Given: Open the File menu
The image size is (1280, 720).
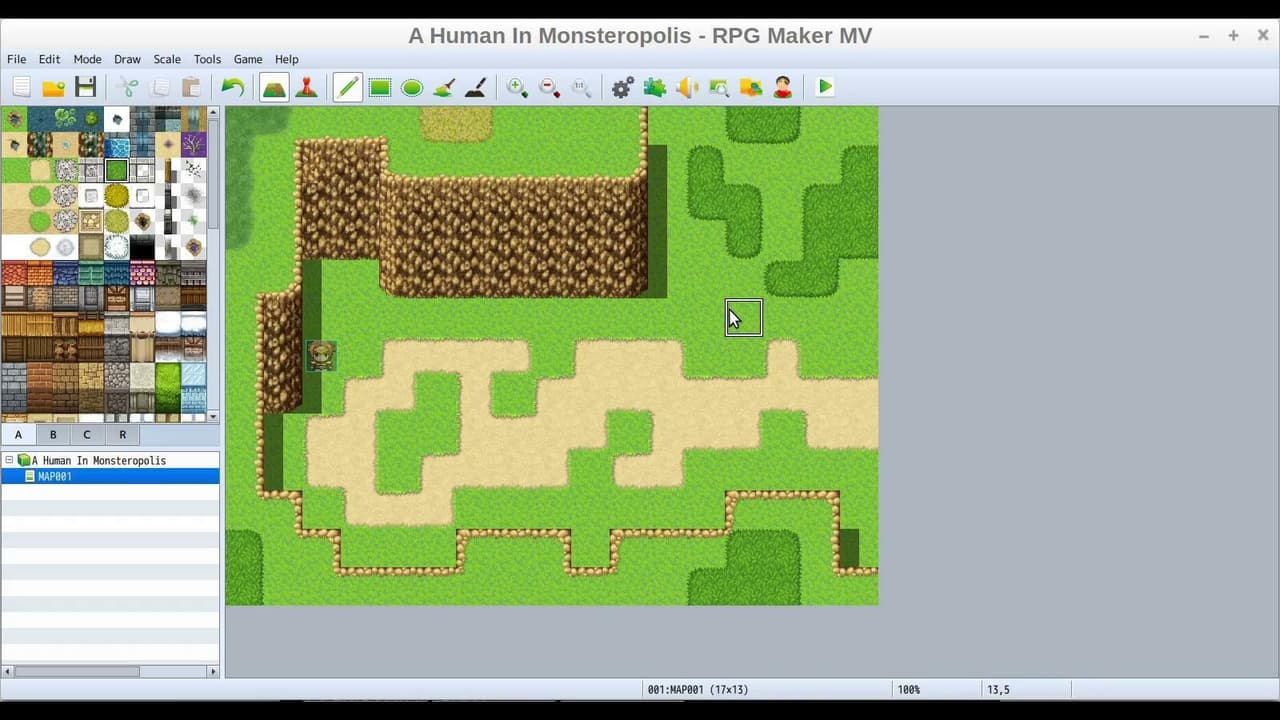Looking at the screenshot, I should coord(17,59).
